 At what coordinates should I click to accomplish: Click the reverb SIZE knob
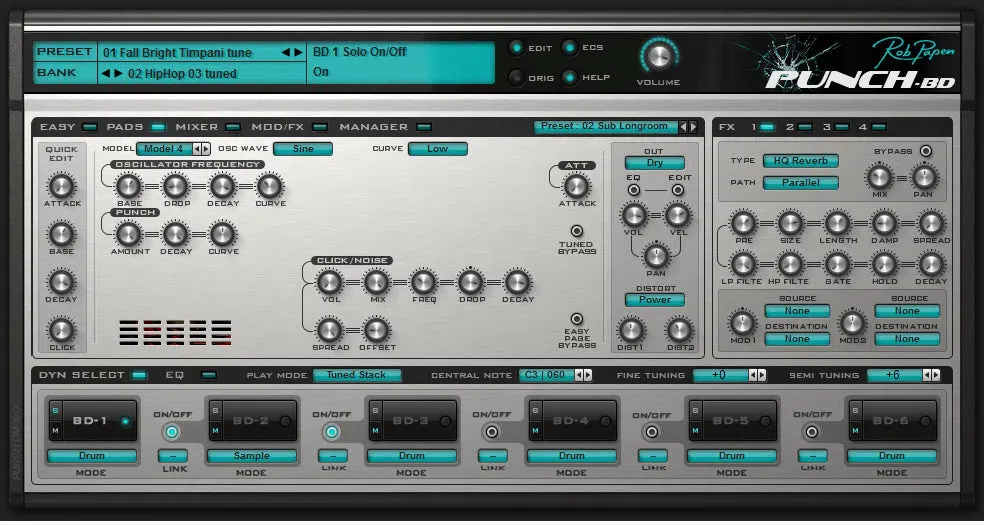pyautogui.click(x=791, y=223)
